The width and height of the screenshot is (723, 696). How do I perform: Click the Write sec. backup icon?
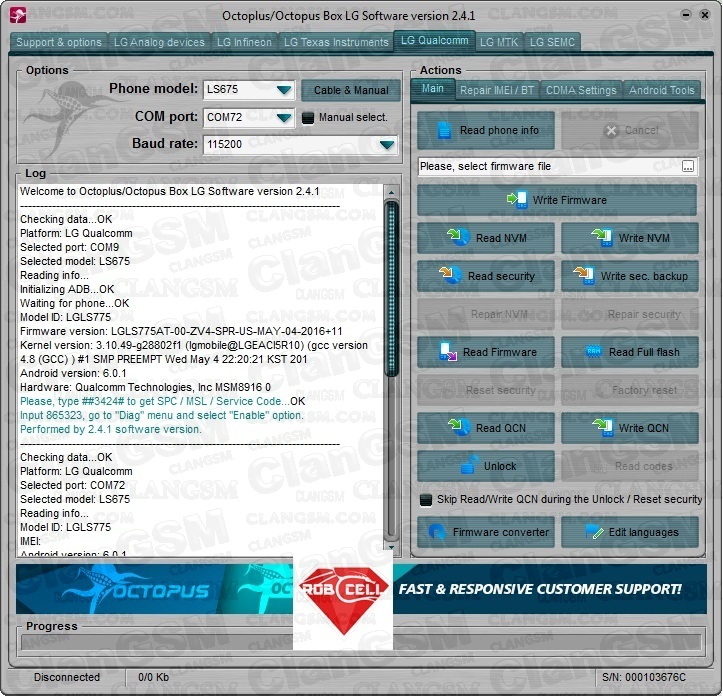click(x=583, y=275)
